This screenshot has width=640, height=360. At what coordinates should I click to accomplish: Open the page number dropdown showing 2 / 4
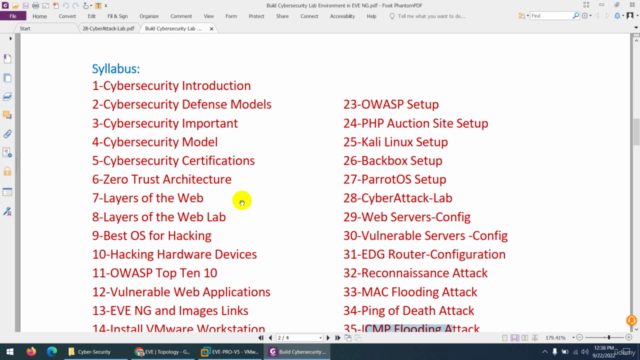320,338
